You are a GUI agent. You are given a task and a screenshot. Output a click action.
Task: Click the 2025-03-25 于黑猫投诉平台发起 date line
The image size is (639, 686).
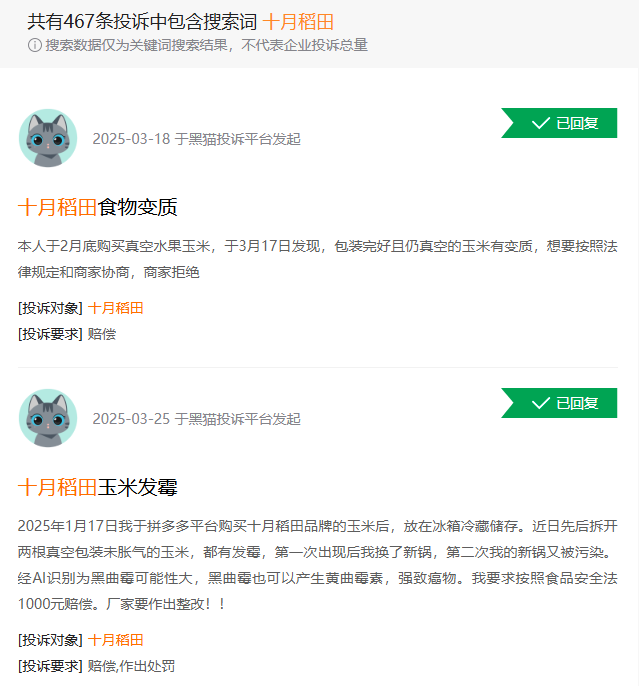196,419
